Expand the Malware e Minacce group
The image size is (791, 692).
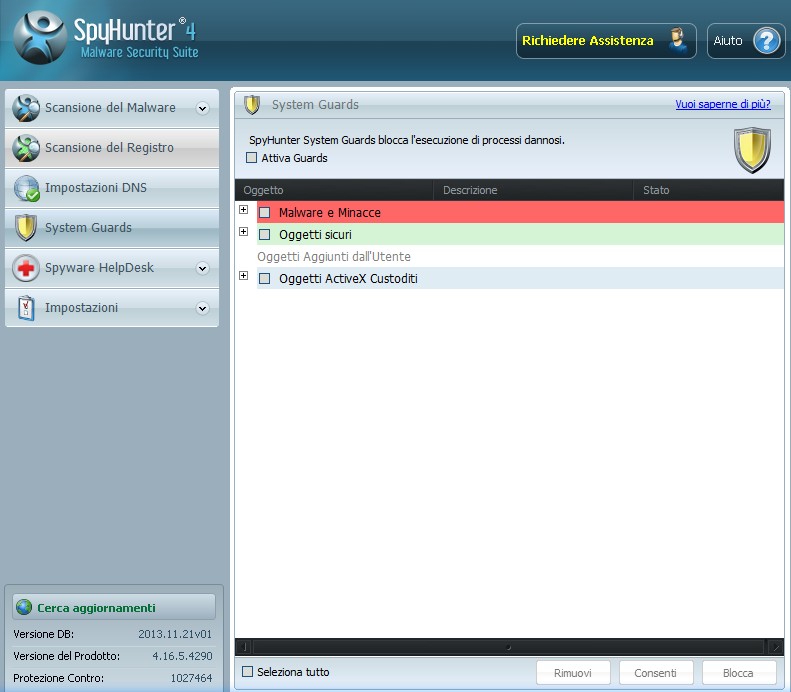pos(244,209)
